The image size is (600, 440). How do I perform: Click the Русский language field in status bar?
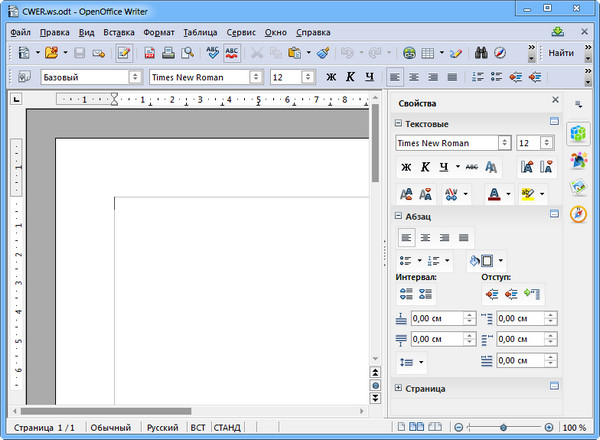[162, 427]
